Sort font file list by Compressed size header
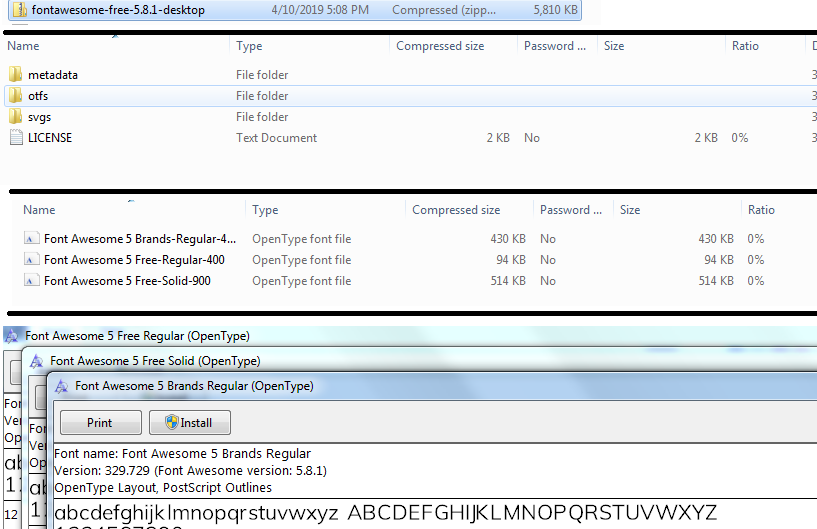Viewport: 817px width, 529px height. point(456,210)
